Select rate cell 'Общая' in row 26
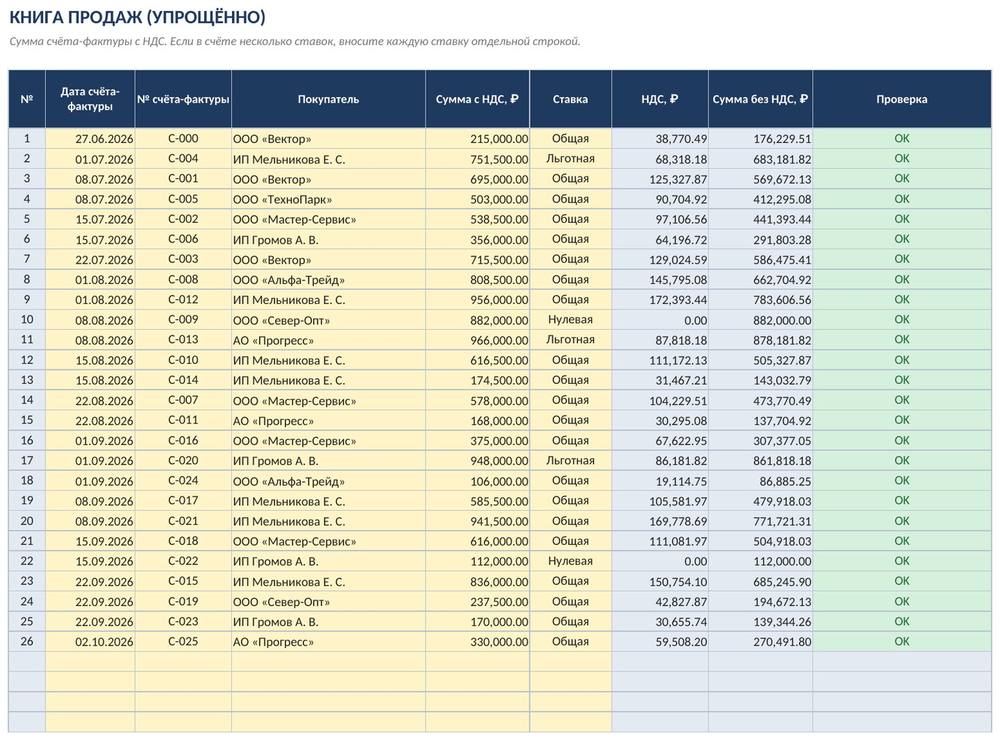The image size is (1000, 740). click(570, 642)
